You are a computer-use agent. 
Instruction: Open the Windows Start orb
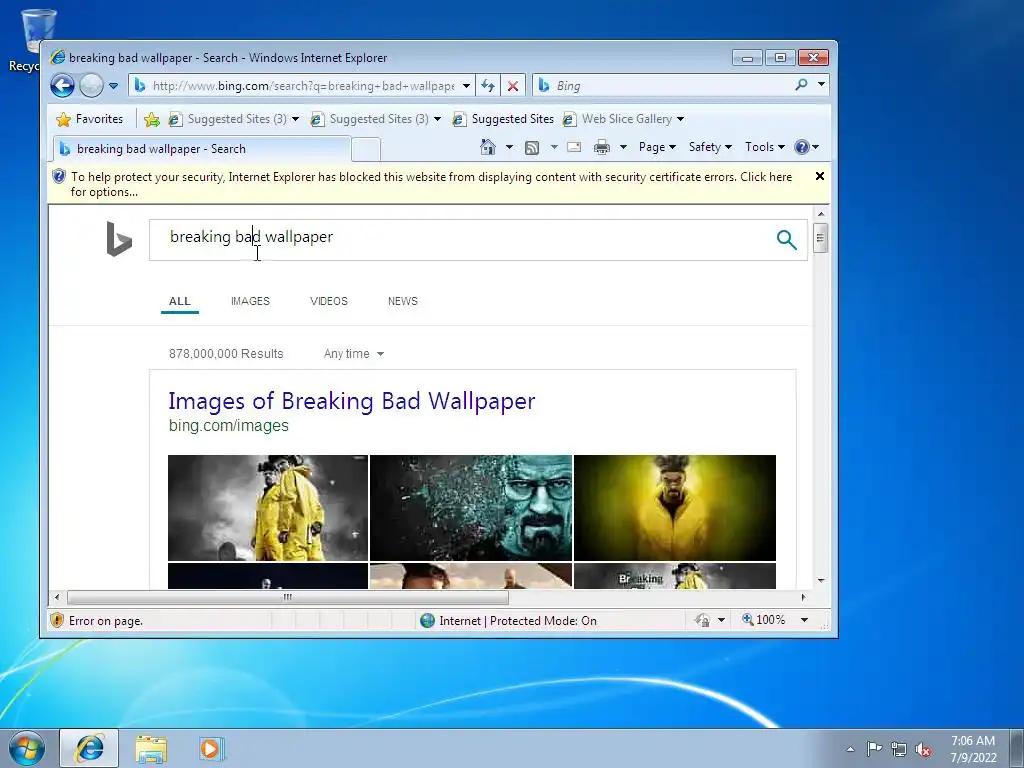[27, 748]
